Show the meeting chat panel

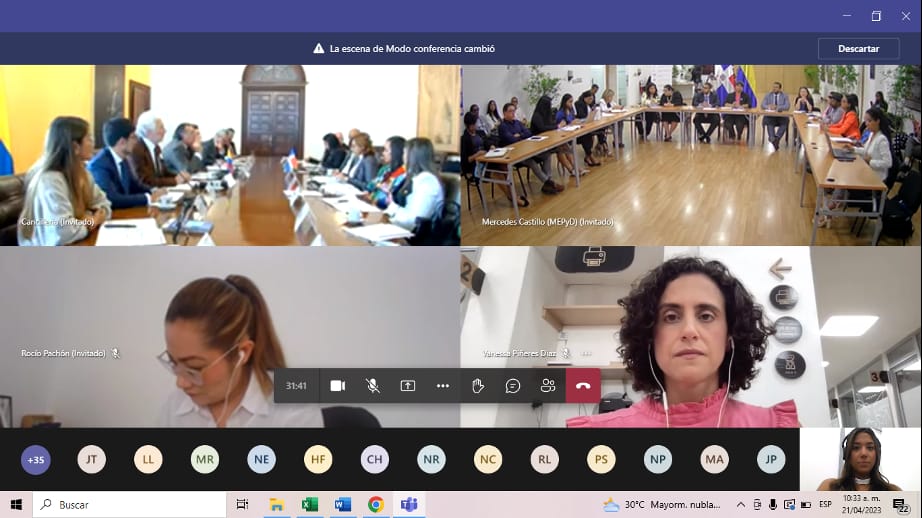click(x=513, y=386)
